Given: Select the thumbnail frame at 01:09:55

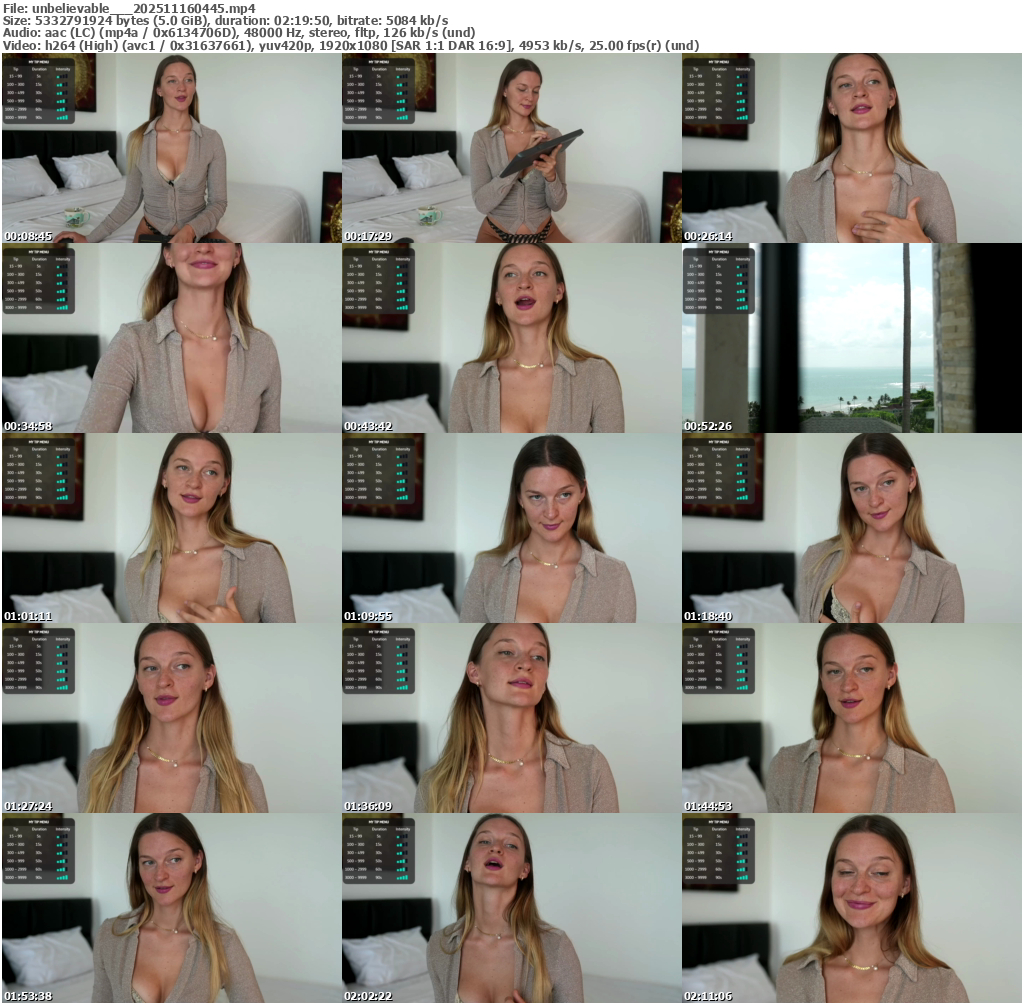Looking at the screenshot, I should pyautogui.click(x=511, y=528).
